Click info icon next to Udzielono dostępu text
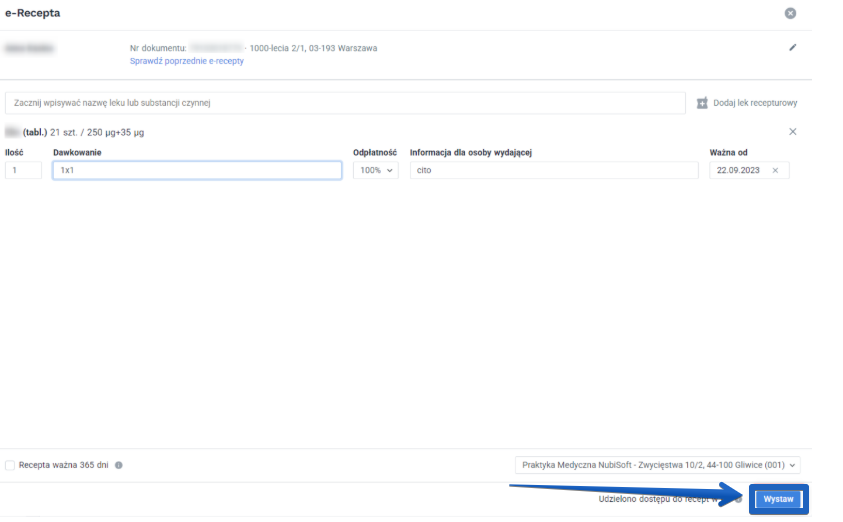 click(x=738, y=498)
